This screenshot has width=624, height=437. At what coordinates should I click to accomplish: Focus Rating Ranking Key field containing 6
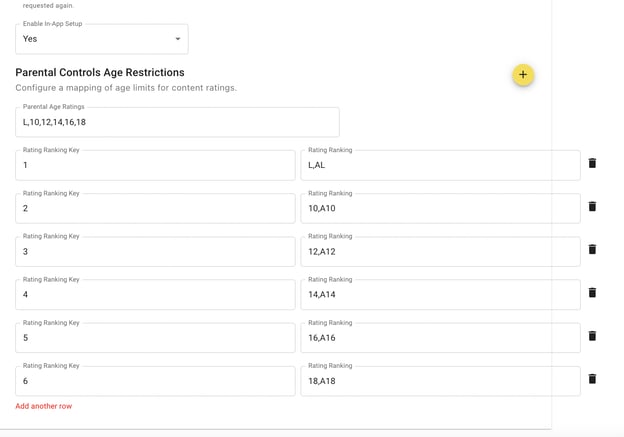(x=155, y=381)
